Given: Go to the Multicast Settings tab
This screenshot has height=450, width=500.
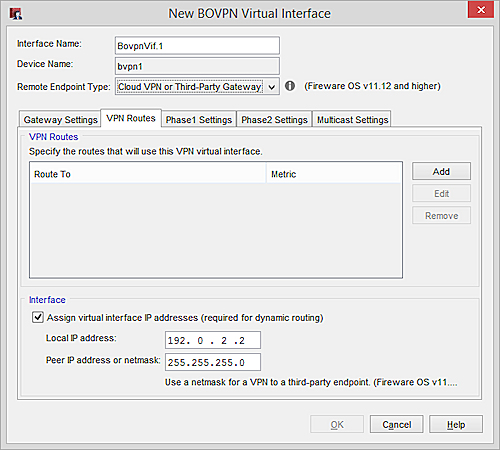Looking at the screenshot, I should [352, 119].
